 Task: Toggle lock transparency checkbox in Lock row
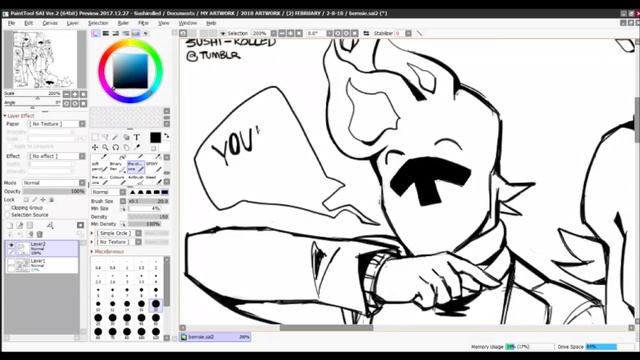(26, 200)
